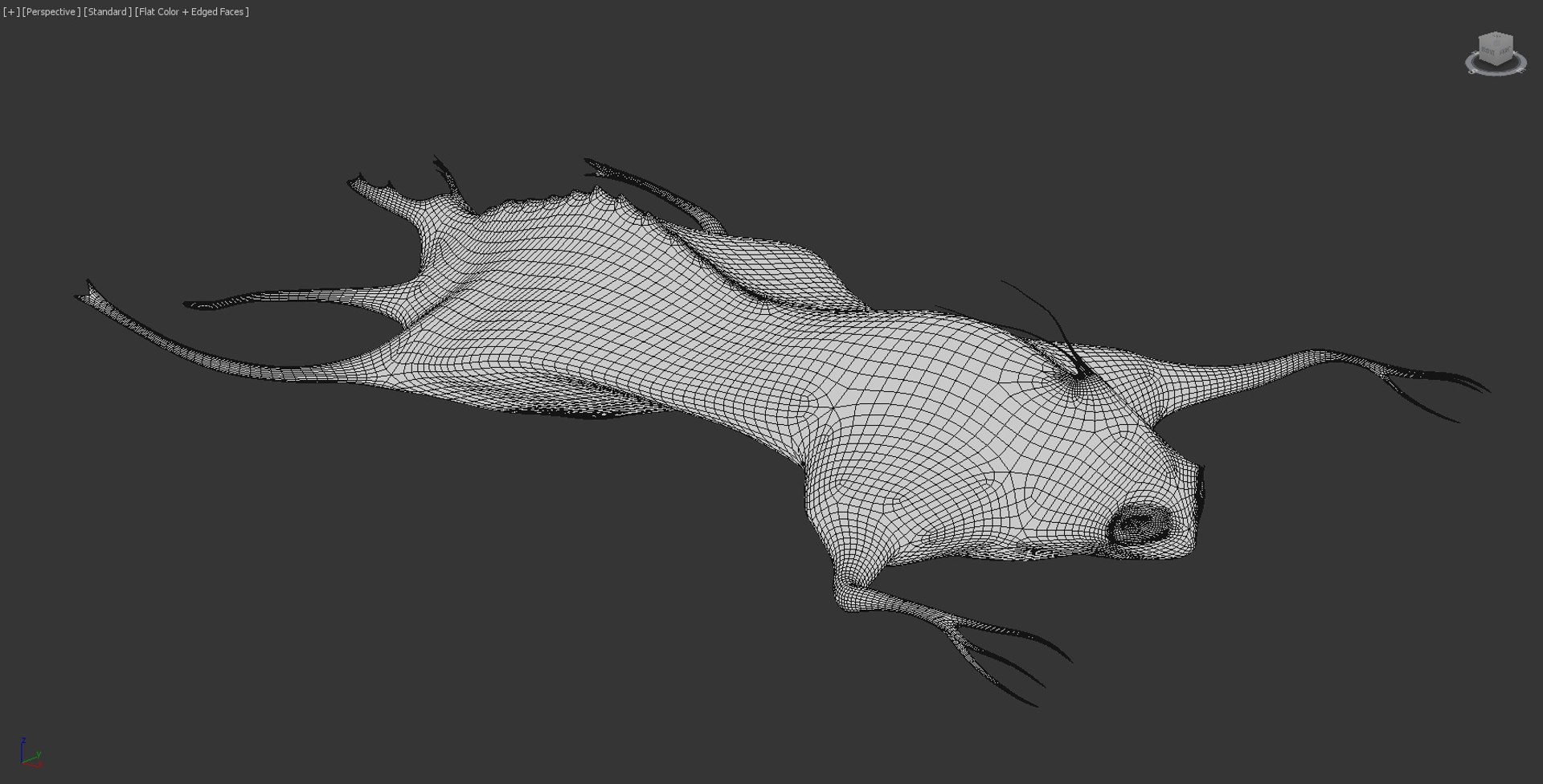Click the ViewCube in the viewport corner
1543x784 pixels.
[1496, 49]
